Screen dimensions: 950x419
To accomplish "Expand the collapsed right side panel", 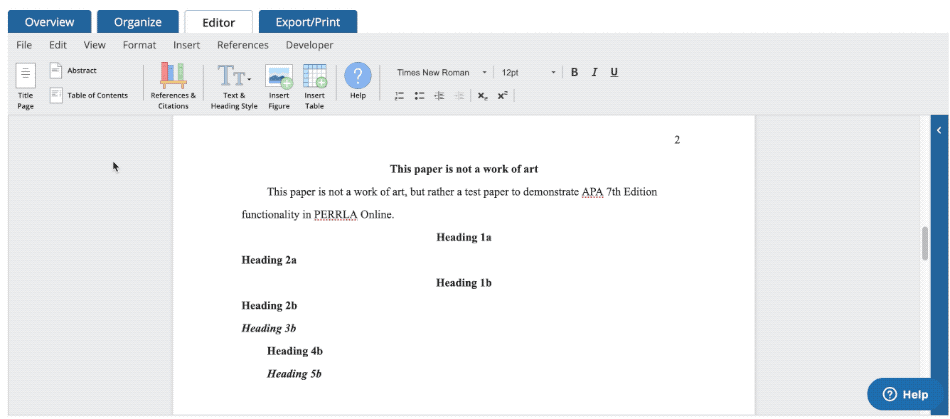I will click(x=939, y=130).
